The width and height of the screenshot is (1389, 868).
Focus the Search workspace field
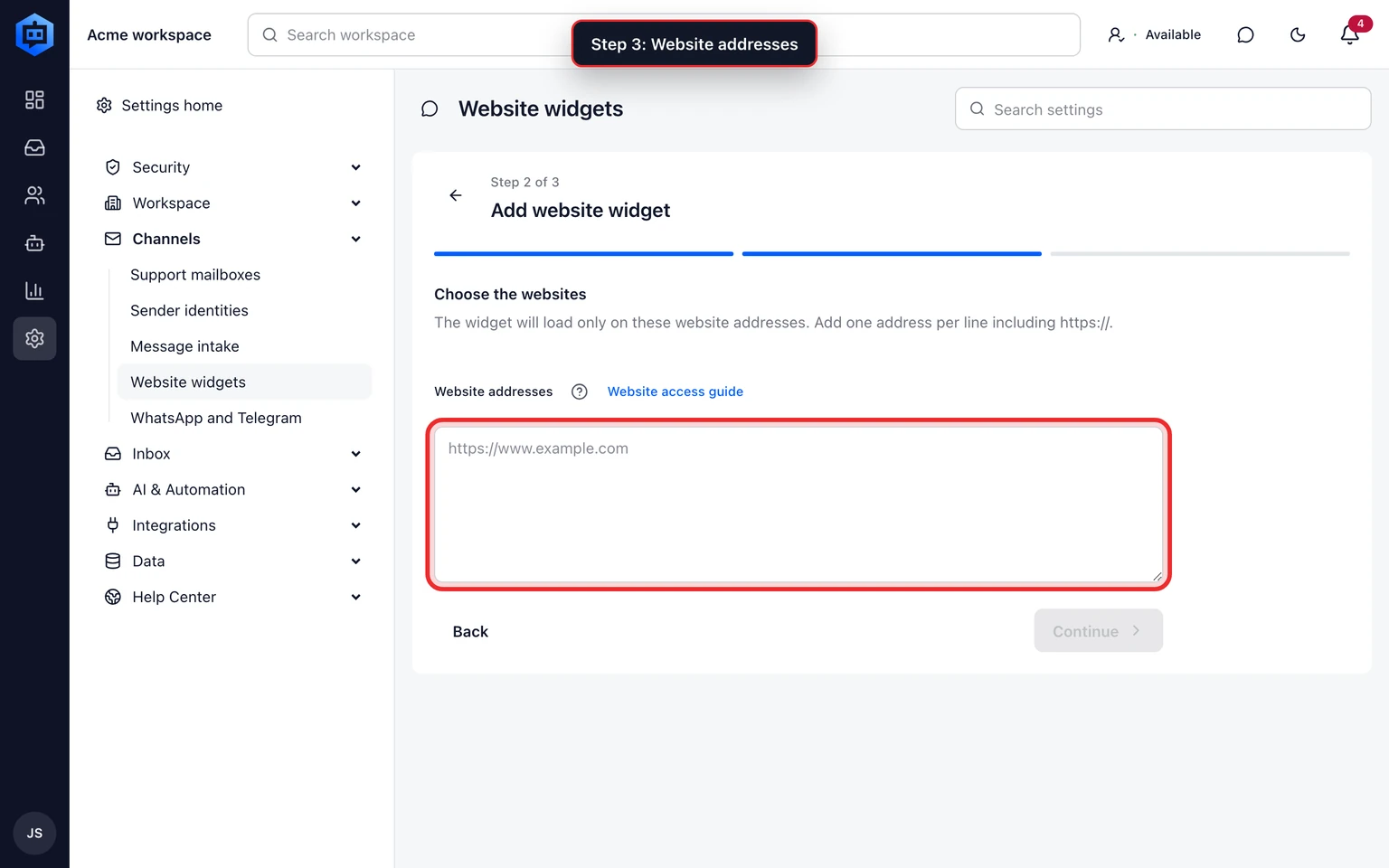click(664, 34)
